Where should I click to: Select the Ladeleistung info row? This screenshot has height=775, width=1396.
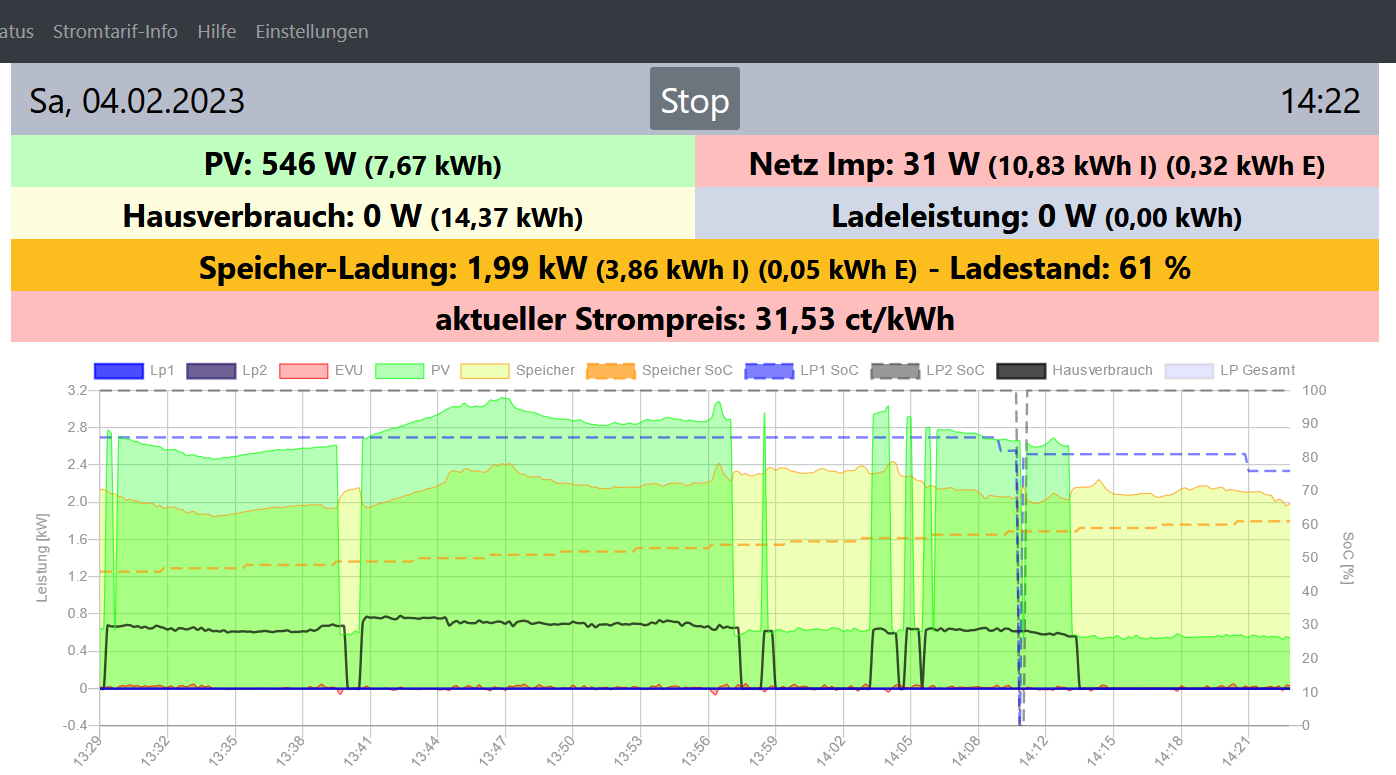click(x=1036, y=215)
